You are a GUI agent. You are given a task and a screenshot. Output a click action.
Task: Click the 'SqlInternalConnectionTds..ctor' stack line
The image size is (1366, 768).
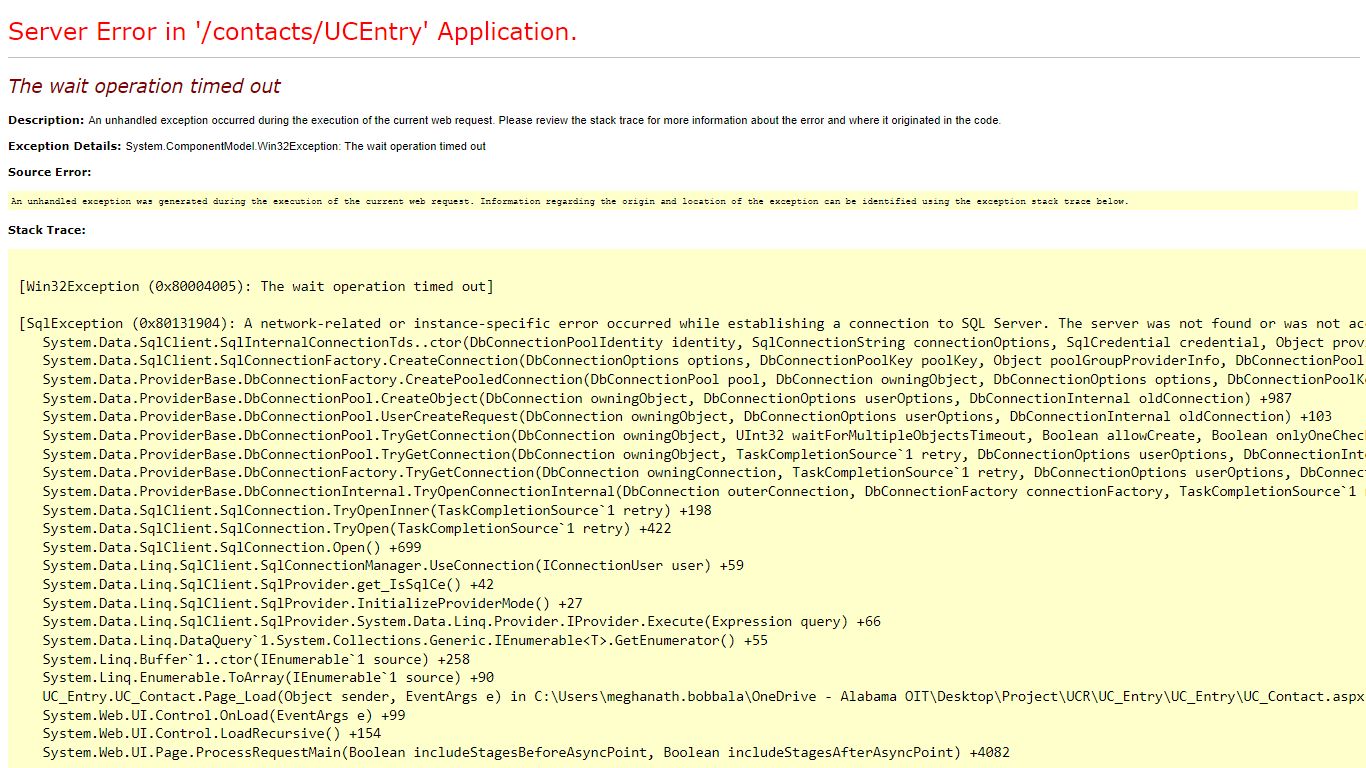(704, 342)
